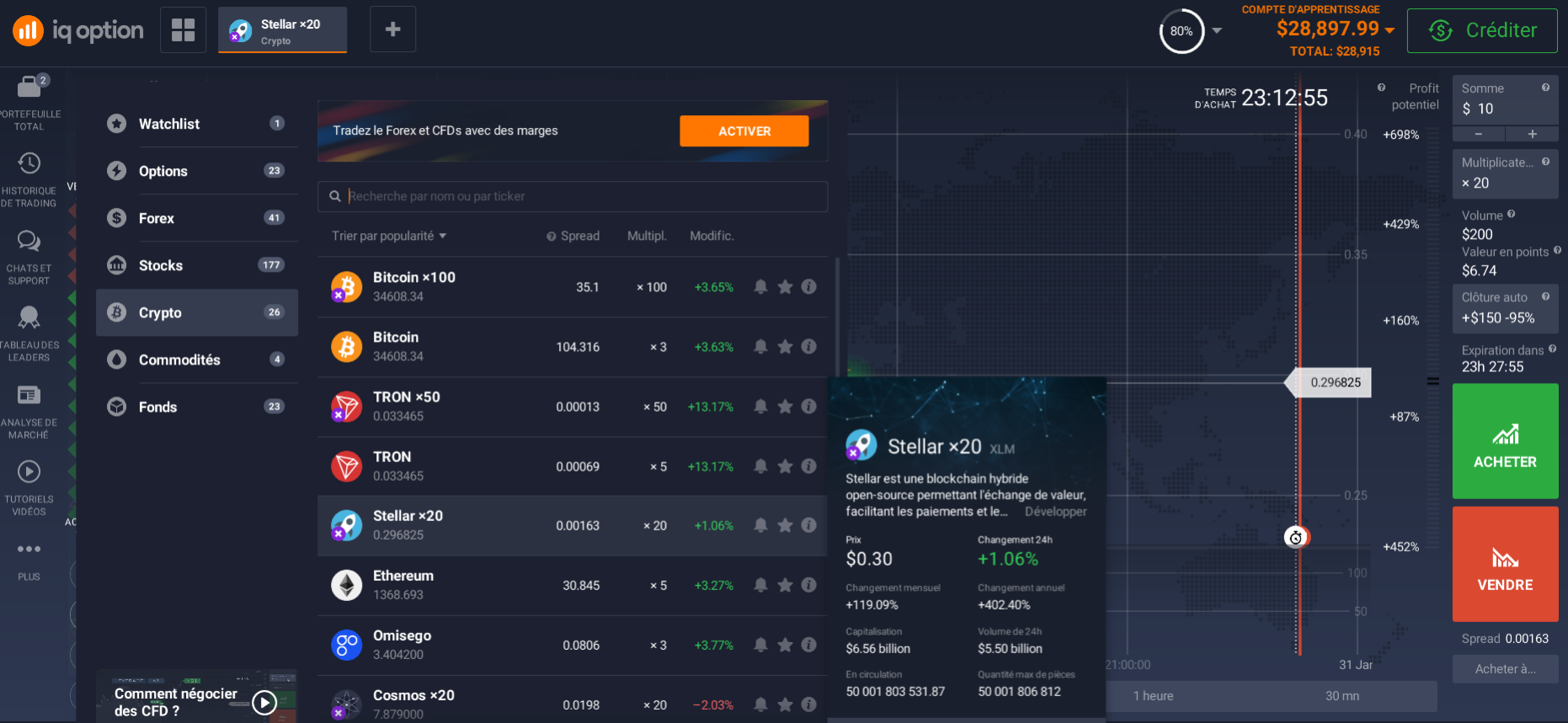Image resolution: width=1568 pixels, height=723 pixels.
Task: Open Tutoriels Vidéos play icon
Action: point(29,471)
